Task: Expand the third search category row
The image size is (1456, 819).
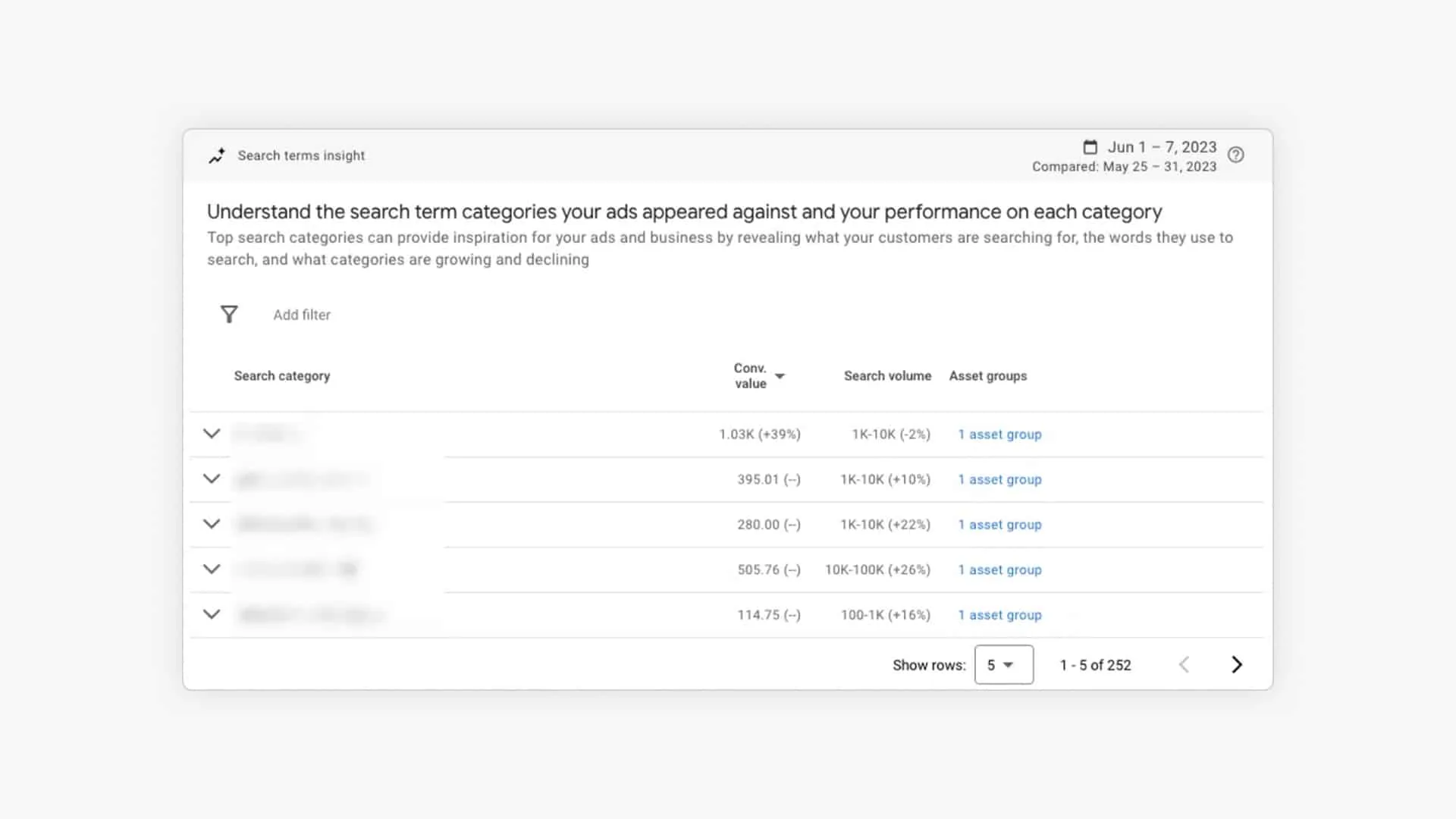Action: [212, 524]
